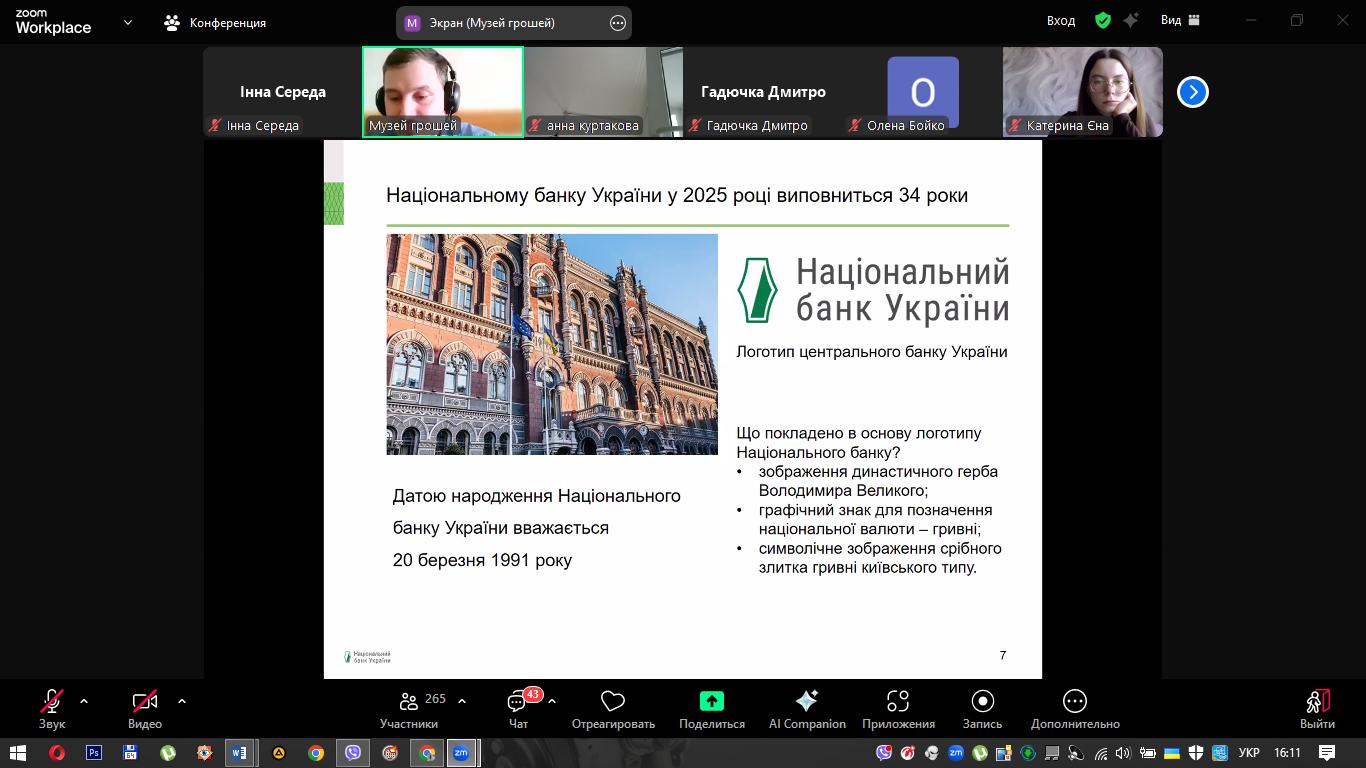Open Photoshop from the taskbar
This screenshot has width=1366, height=768.
(94, 753)
